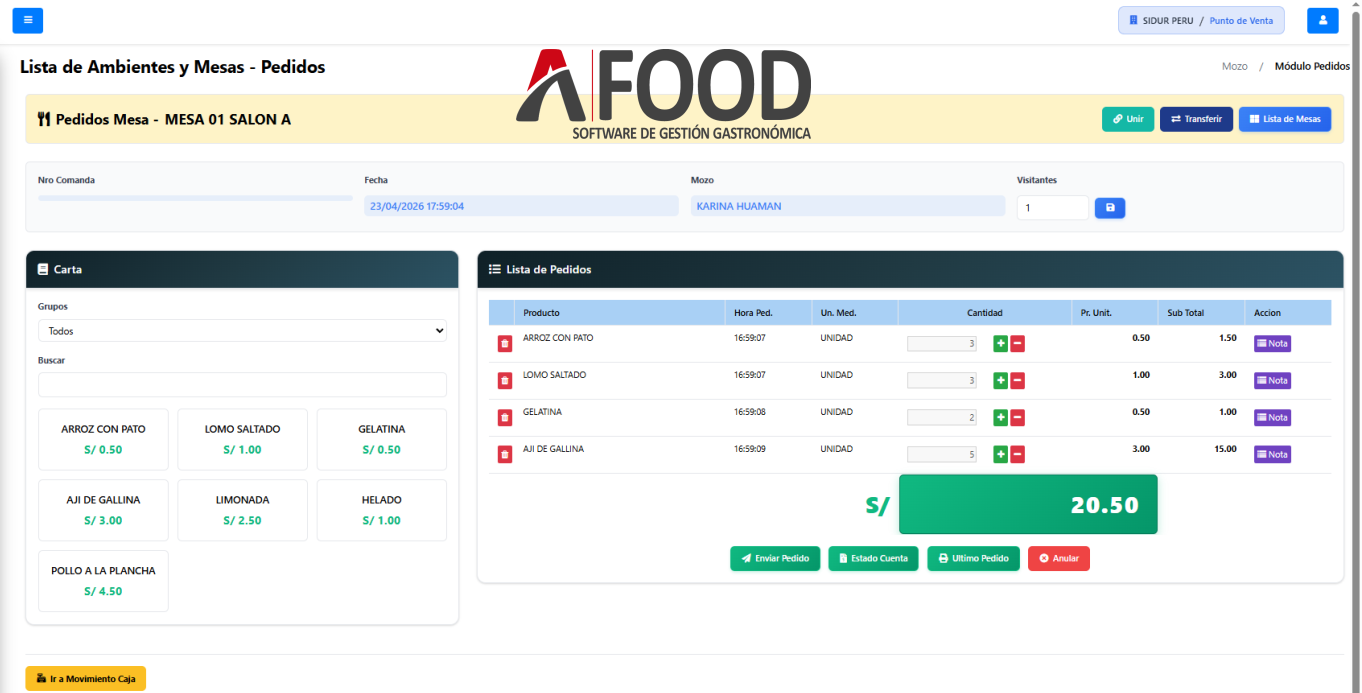Image resolution: width=1362 pixels, height=693 pixels.
Task: Delete the LOMO SALTADO order row
Action: tap(504, 381)
